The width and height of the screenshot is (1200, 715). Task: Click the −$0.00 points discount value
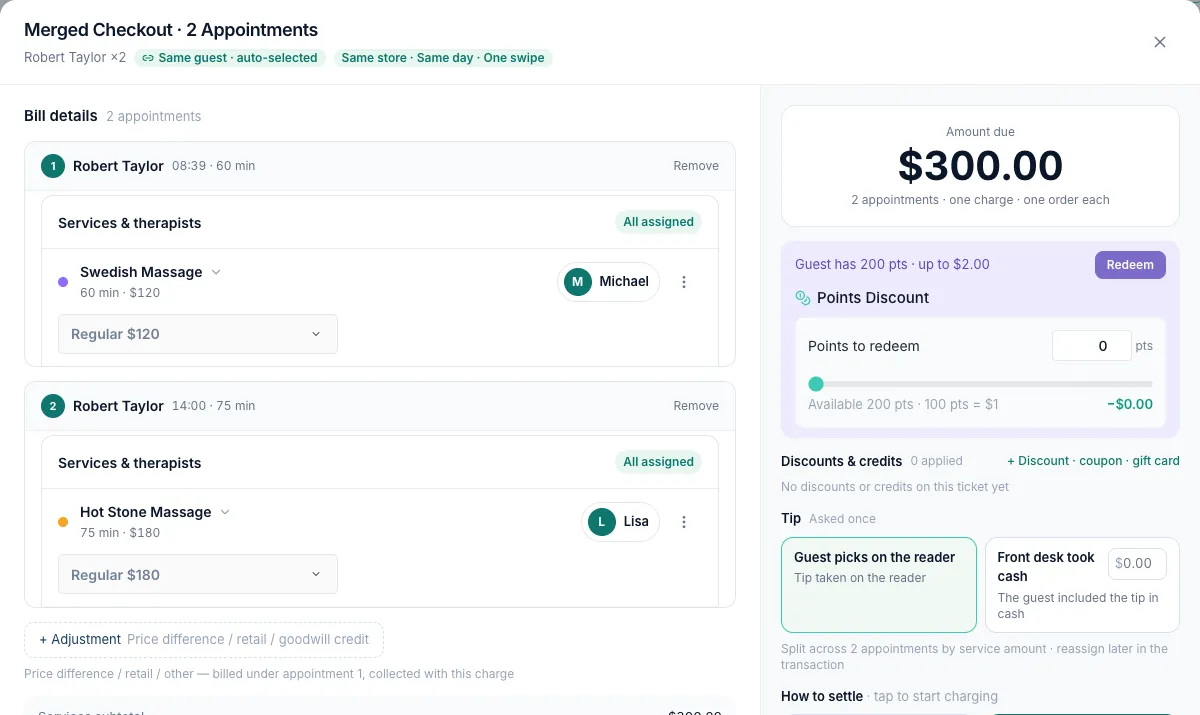(x=1130, y=405)
